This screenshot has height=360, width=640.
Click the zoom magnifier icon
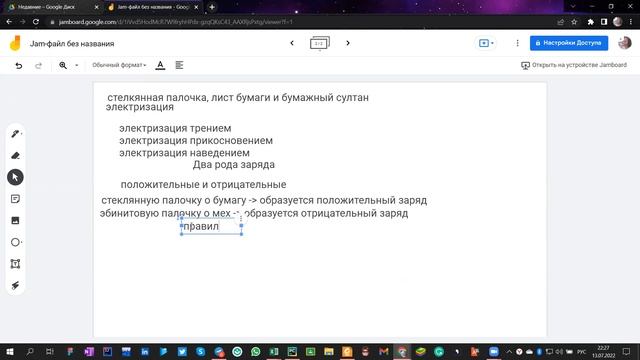[x=63, y=65]
